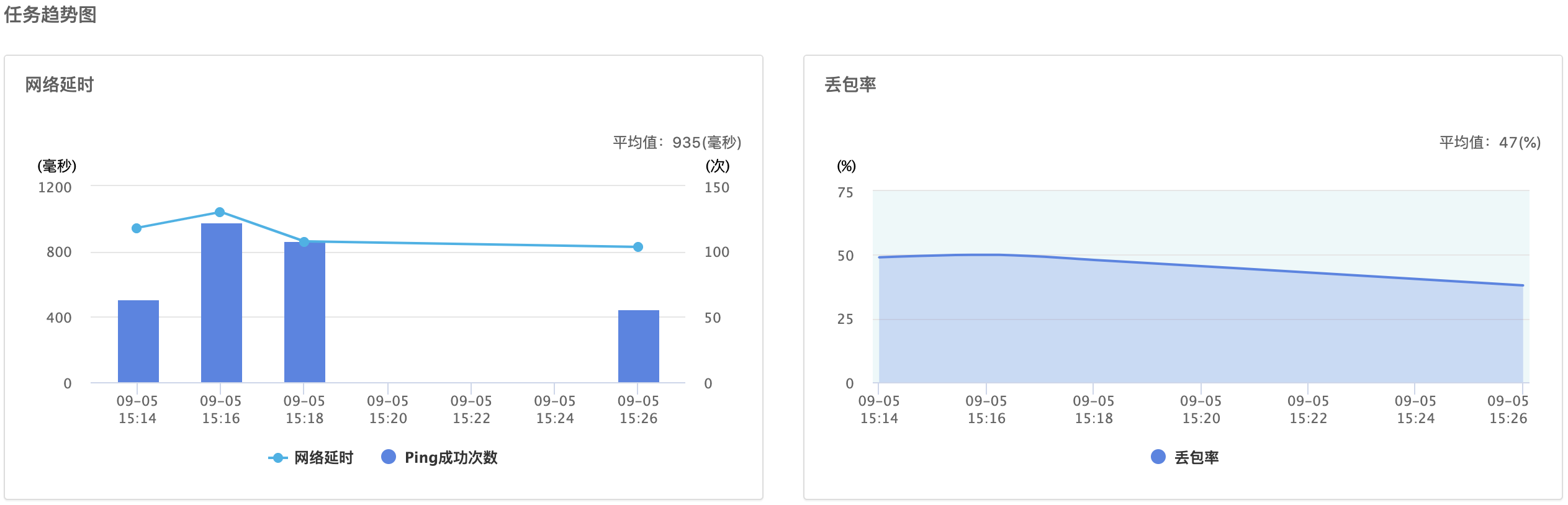Screen dimensions: 1568x505
Task: Click the 25 value on packet loss axis
Action: [x=845, y=319]
